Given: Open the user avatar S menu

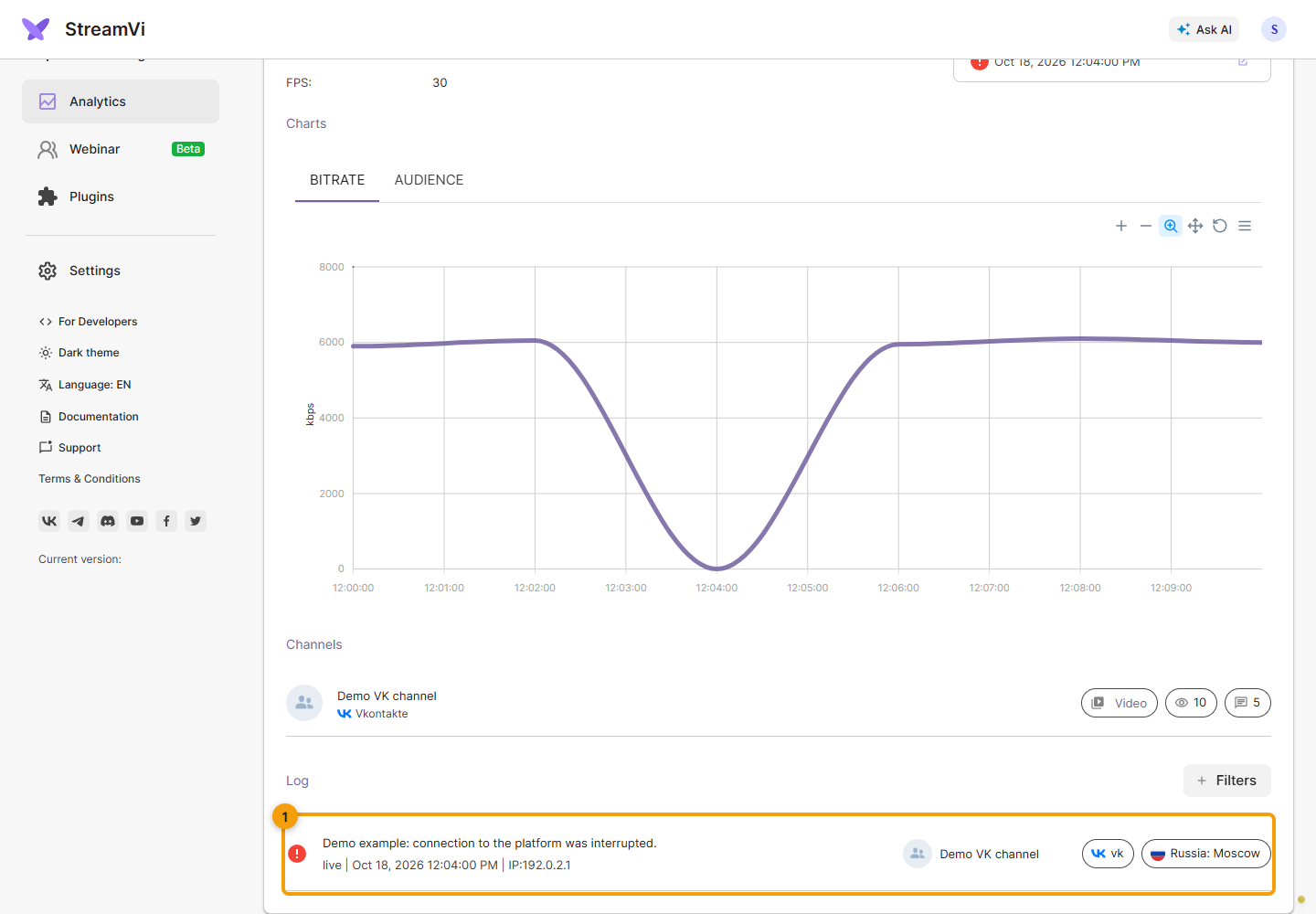Looking at the screenshot, I should [x=1274, y=29].
